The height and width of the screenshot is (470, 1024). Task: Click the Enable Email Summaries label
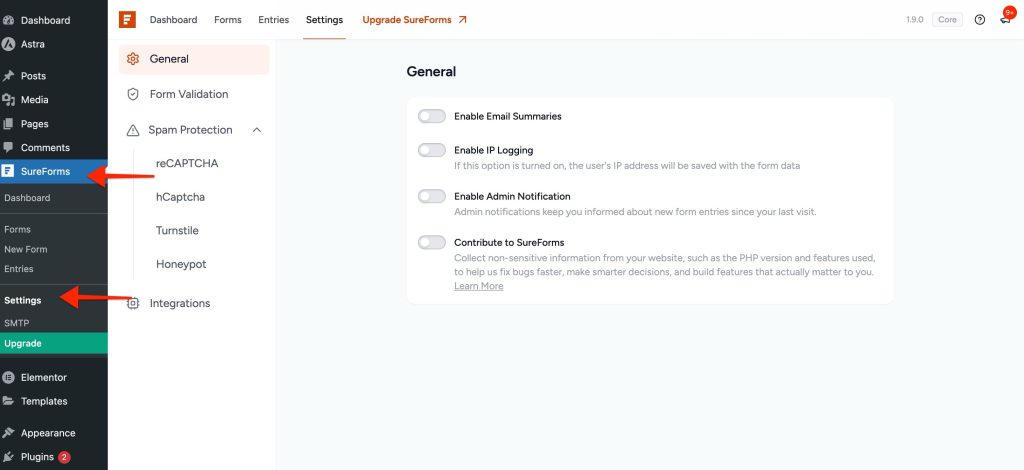pos(507,116)
